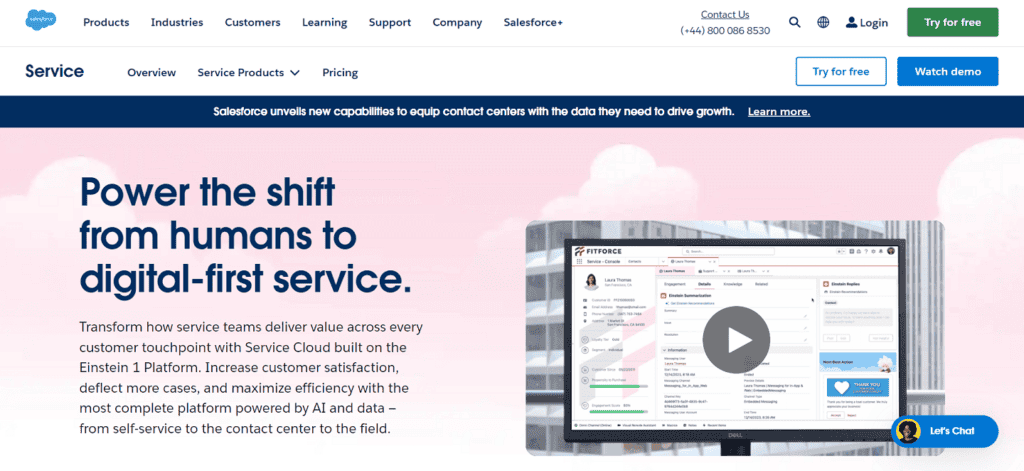The width and height of the screenshot is (1024, 471).
Task: Open the Customers menu
Action: tap(253, 22)
